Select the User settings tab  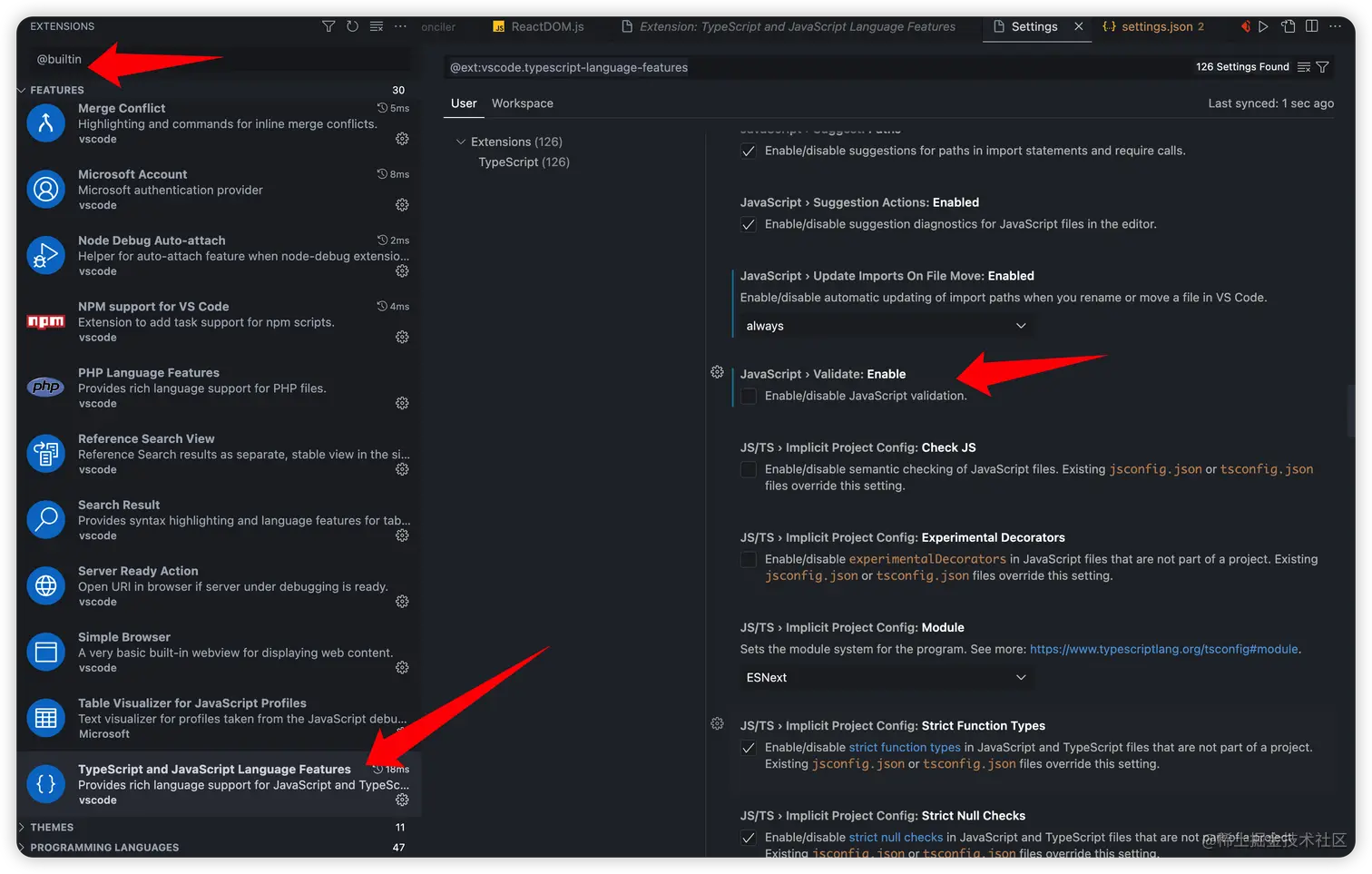(464, 103)
